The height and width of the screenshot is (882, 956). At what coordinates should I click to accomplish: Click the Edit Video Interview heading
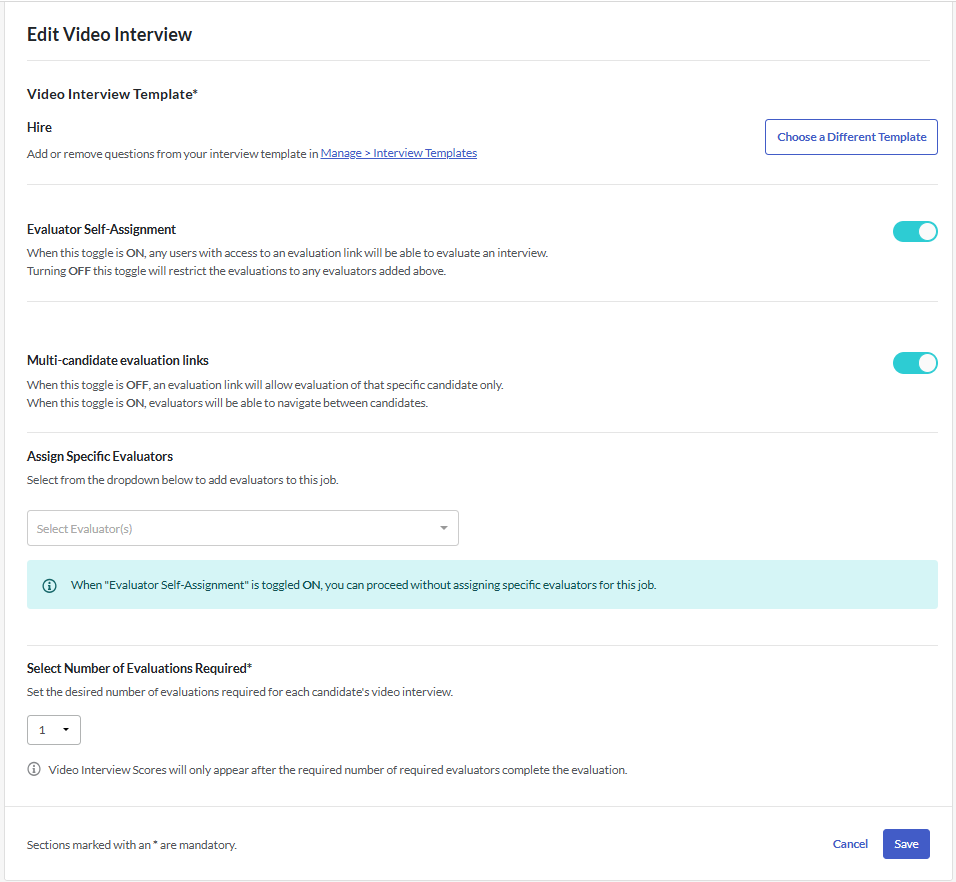tap(109, 35)
